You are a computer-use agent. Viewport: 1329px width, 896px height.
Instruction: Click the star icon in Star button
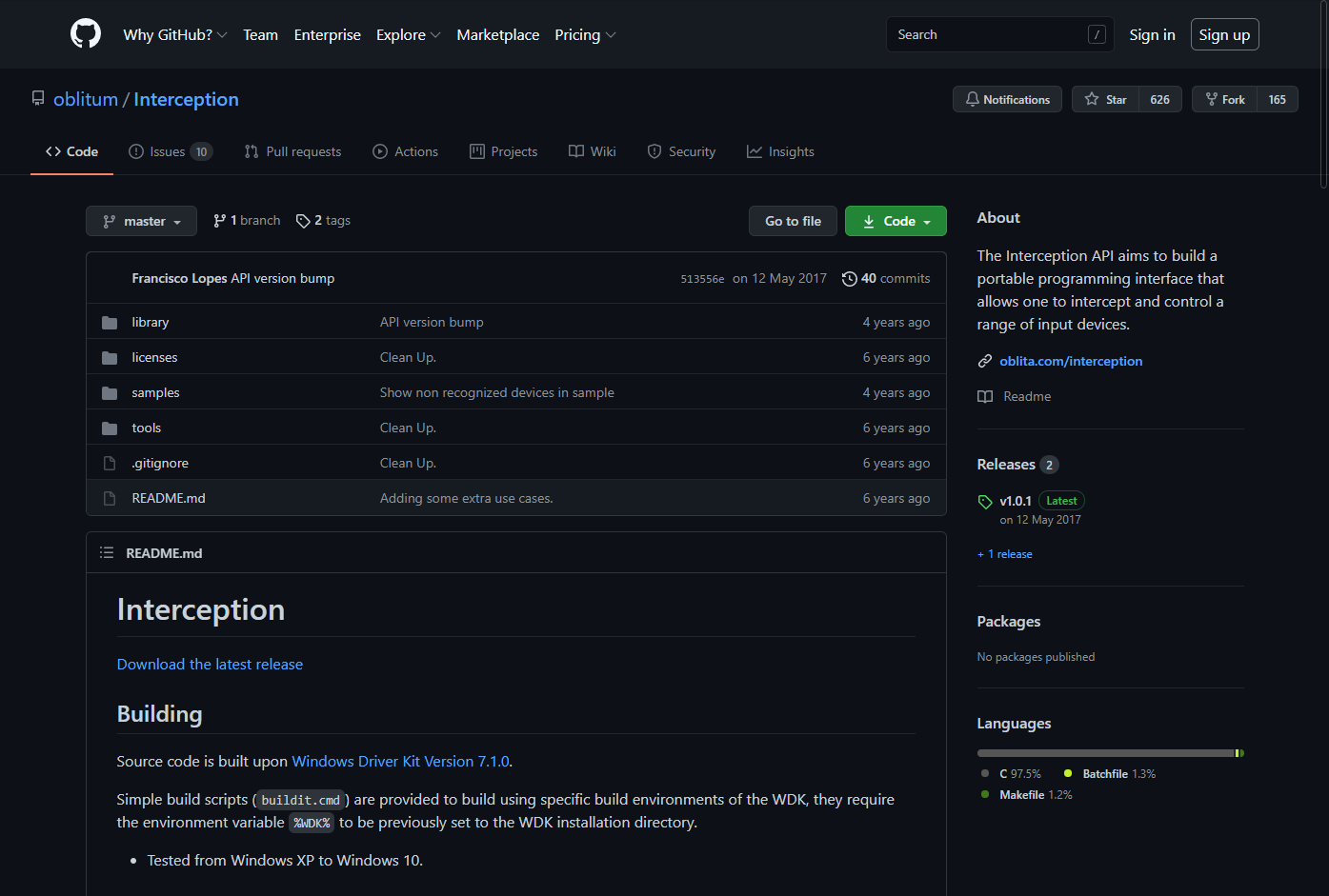point(1092,99)
